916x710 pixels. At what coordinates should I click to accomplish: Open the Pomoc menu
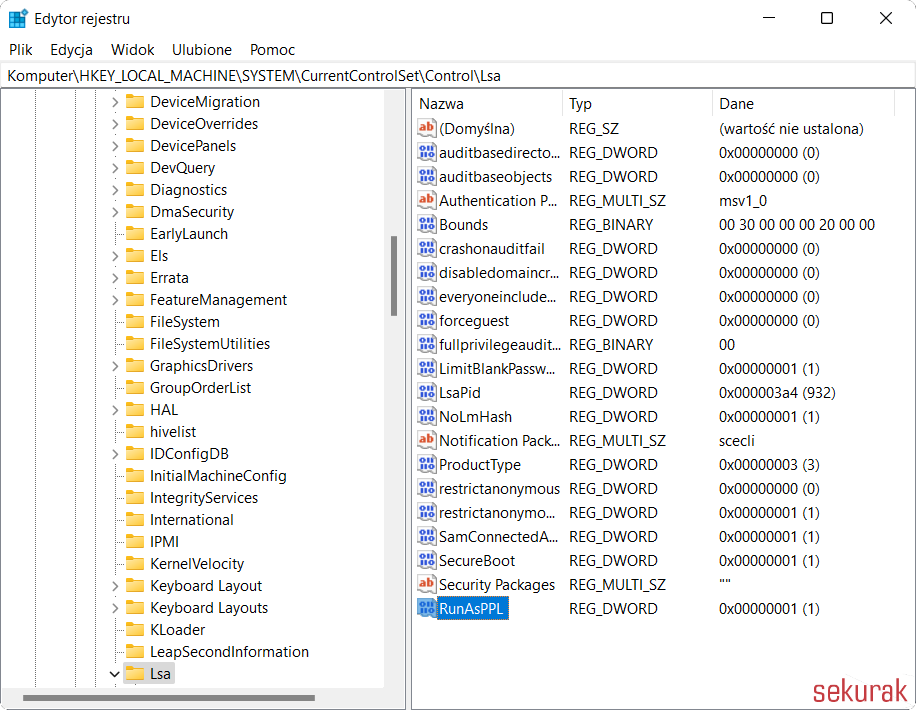tap(272, 50)
